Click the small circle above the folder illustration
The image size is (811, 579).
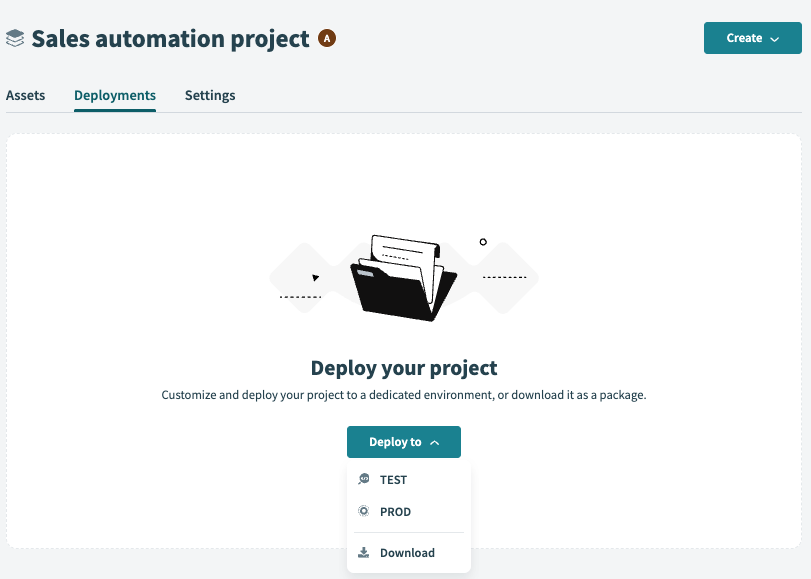[x=483, y=242]
